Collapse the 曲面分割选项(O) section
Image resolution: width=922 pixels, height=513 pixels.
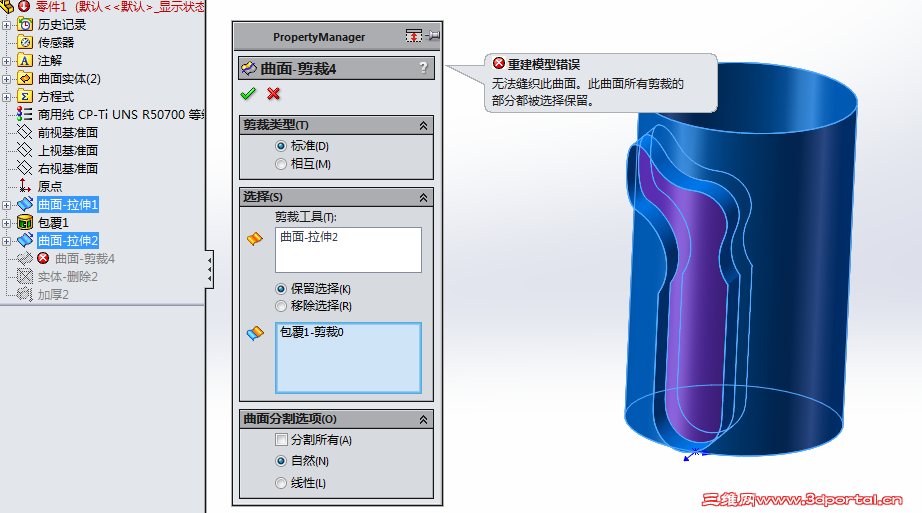[x=423, y=419]
